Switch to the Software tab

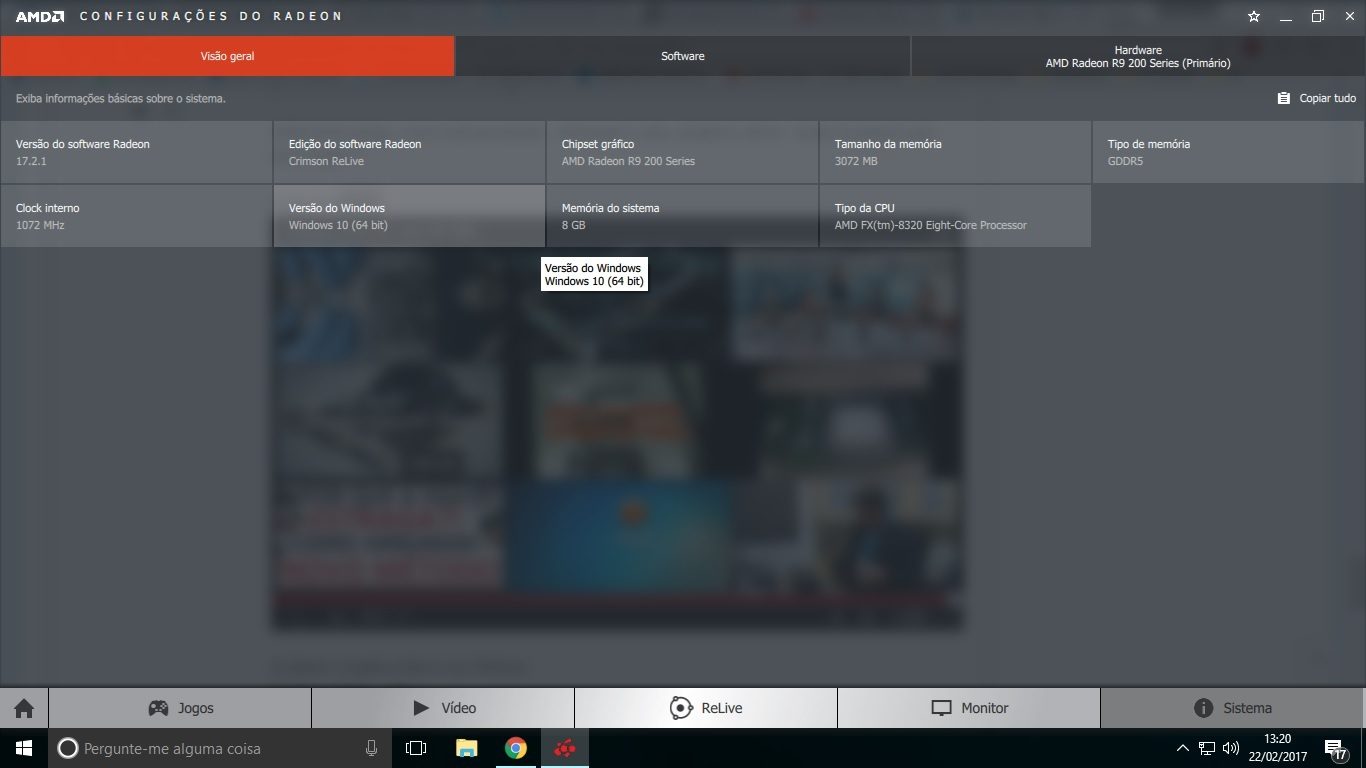(683, 56)
